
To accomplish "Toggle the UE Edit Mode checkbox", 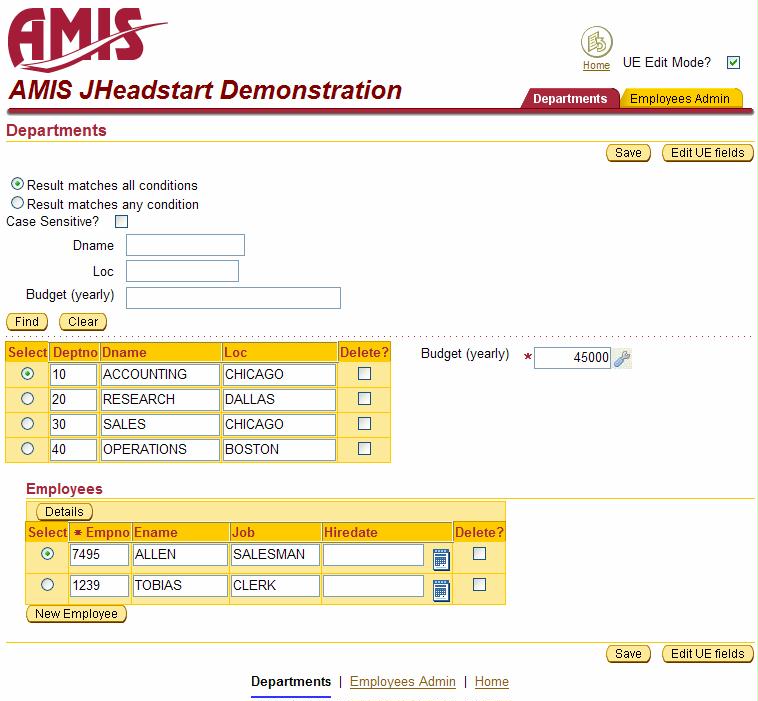I will (x=734, y=63).
